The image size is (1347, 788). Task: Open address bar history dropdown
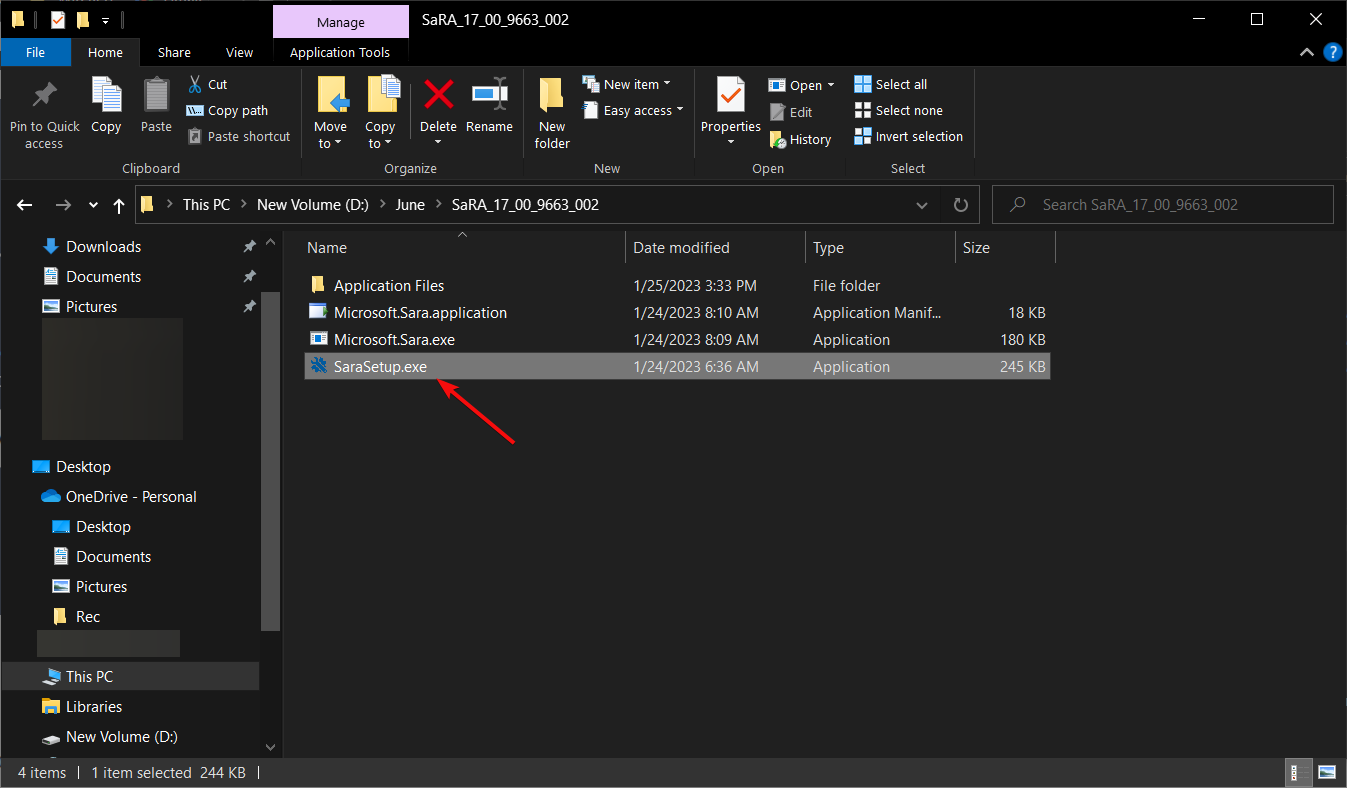tap(921, 205)
